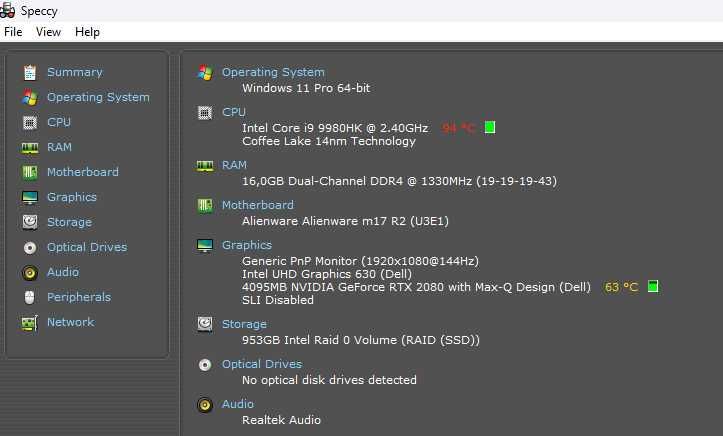
Task: Click the Storage heading link in summary
Action: [244, 324]
